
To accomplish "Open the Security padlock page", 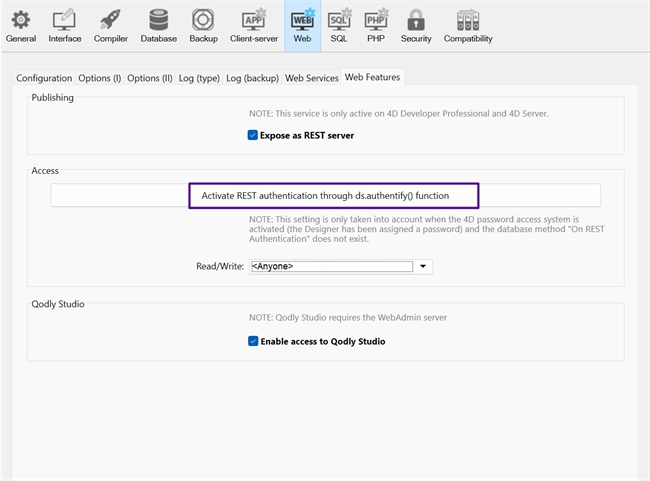I will coord(416,25).
